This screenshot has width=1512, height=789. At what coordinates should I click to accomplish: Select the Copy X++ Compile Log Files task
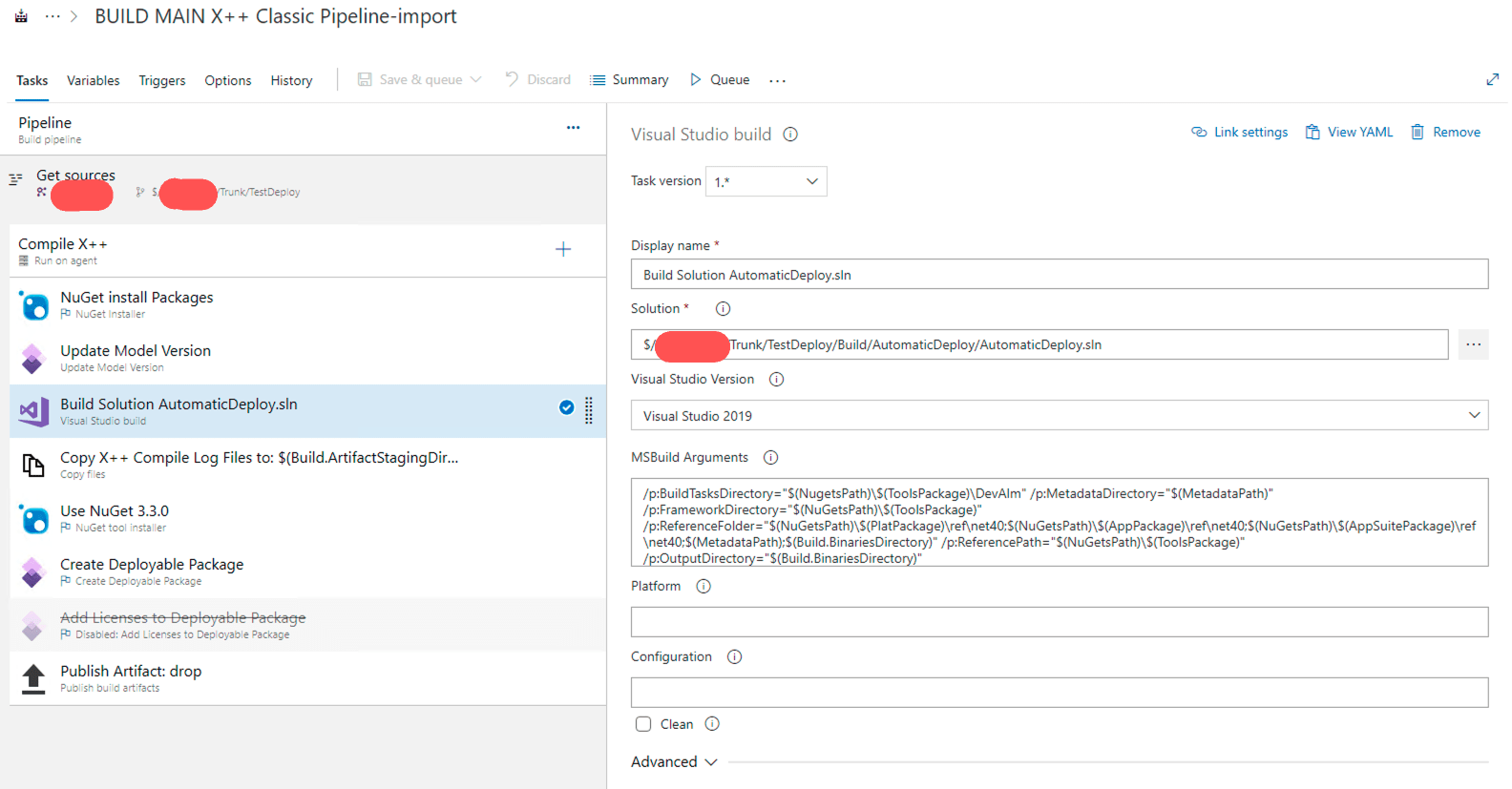[x=307, y=465]
